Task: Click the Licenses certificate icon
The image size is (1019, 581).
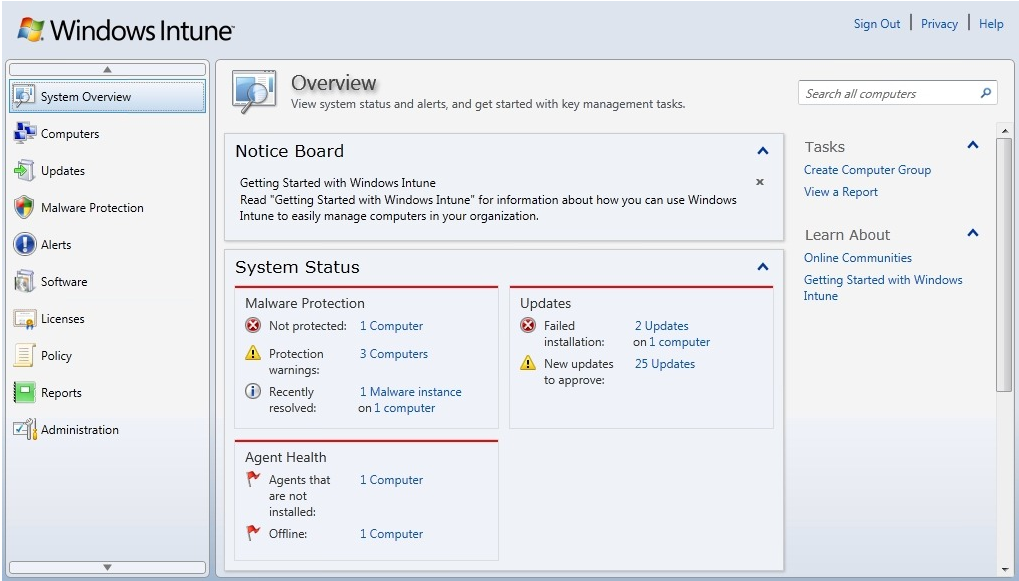Action: (24, 318)
